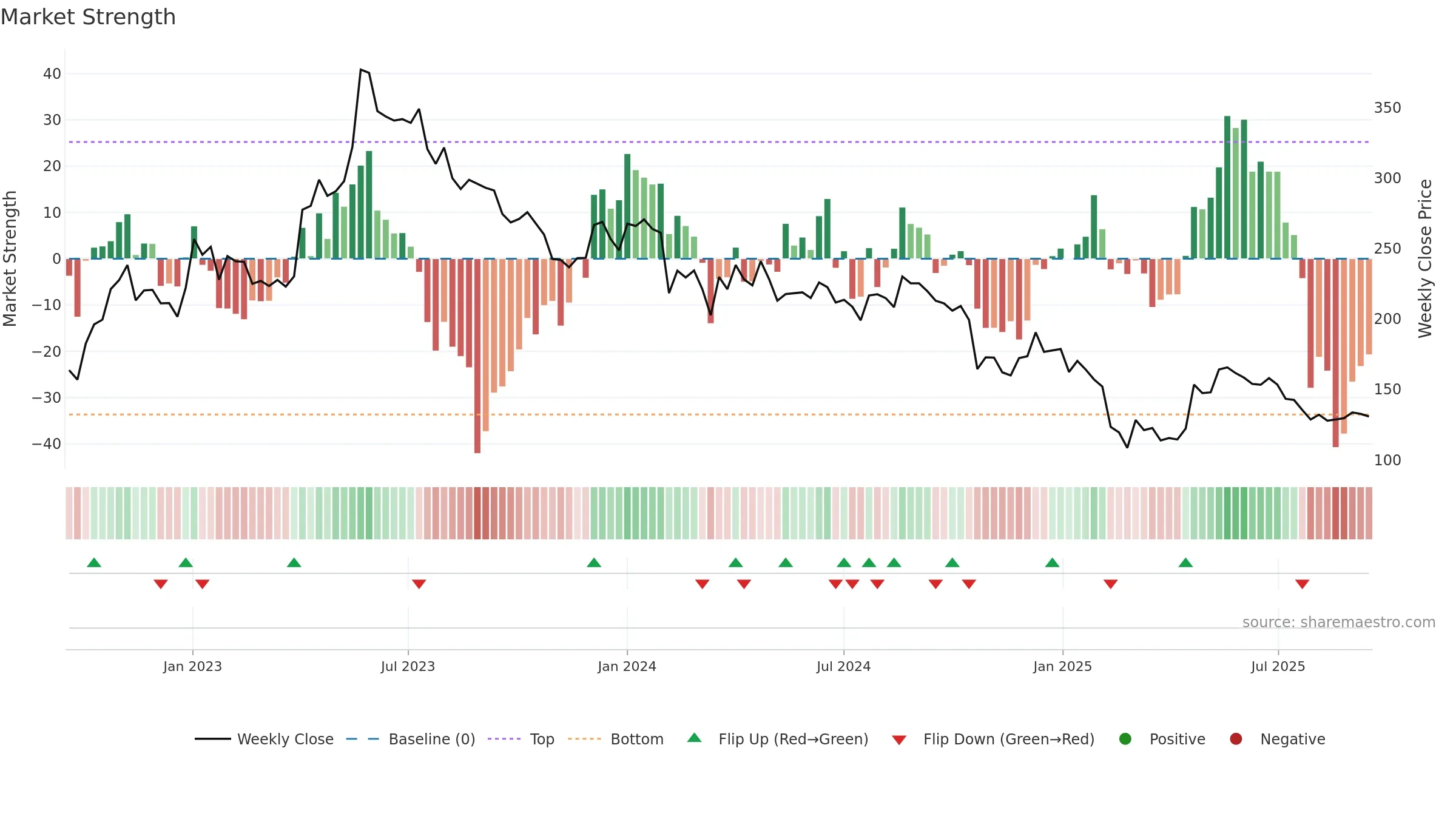The width and height of the screenshot is (1456, 819).
Task: Click the Jan 2024 axis label
Action: click(x=627, y=666)
